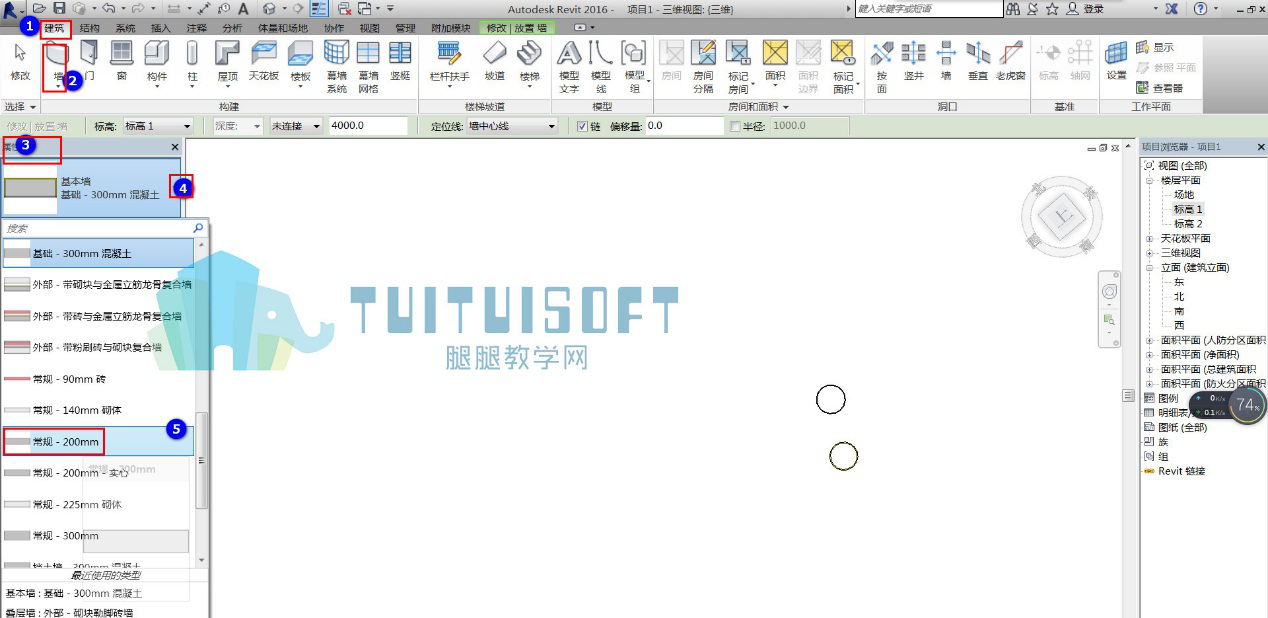The width and height of the screenshot is (1268, 618).
Task: Select 常规 - 90mm 砖 wall type
Action: tap(98, 378)
